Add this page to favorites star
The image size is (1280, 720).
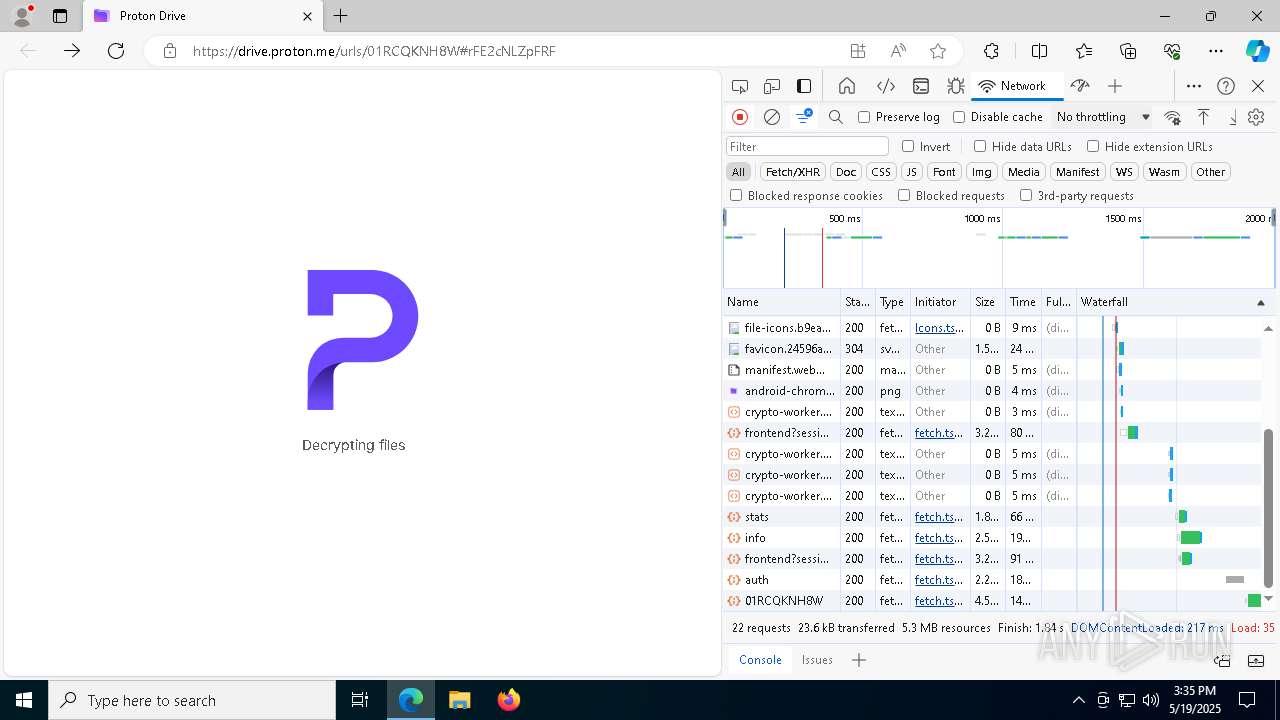pos(938,51)
